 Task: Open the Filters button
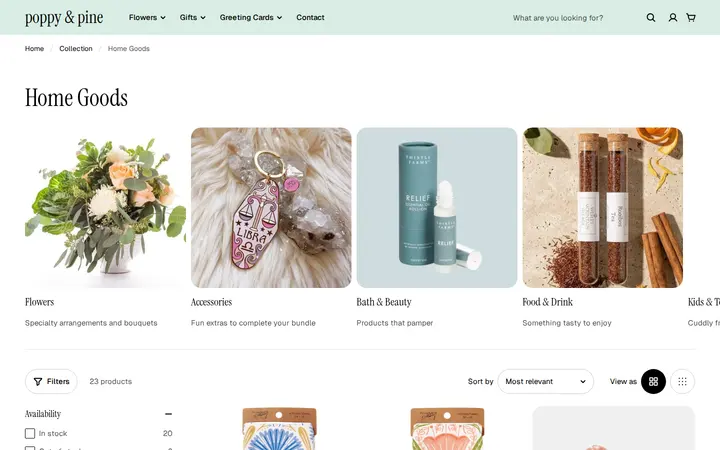[x=51, y=382]
